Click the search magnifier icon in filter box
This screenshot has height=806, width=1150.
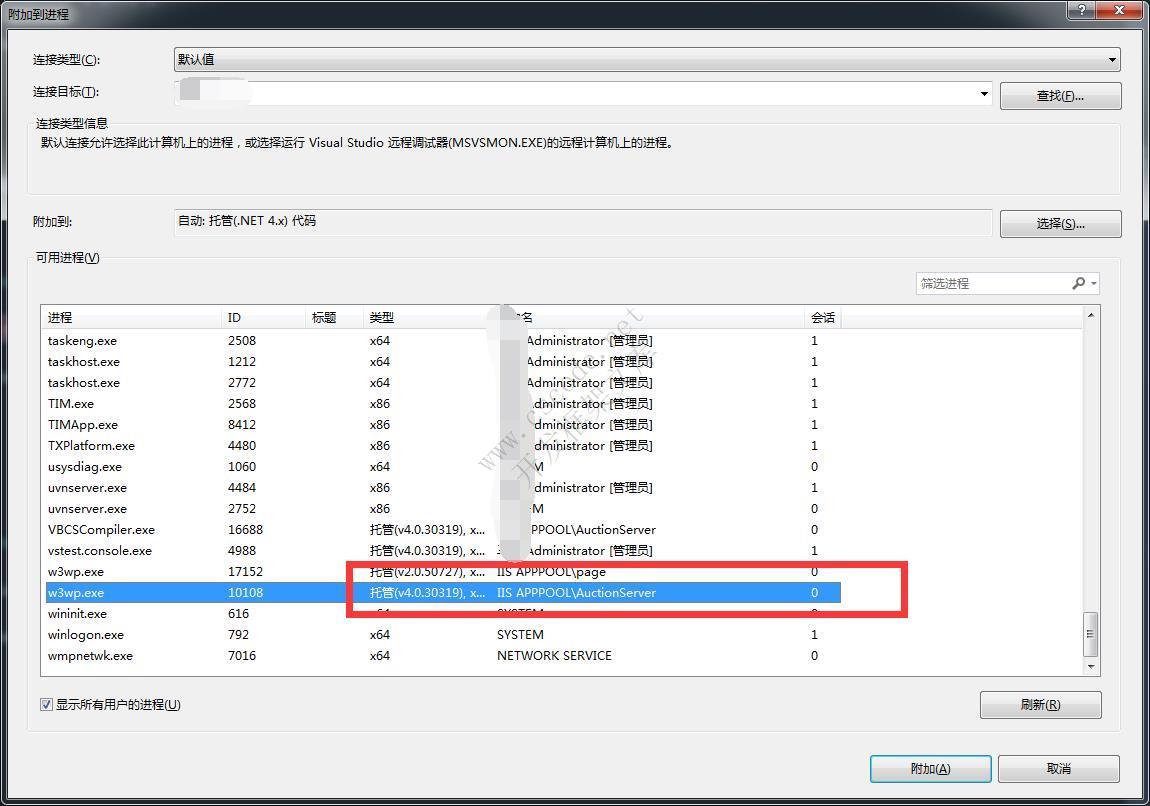pos(1078,284)
